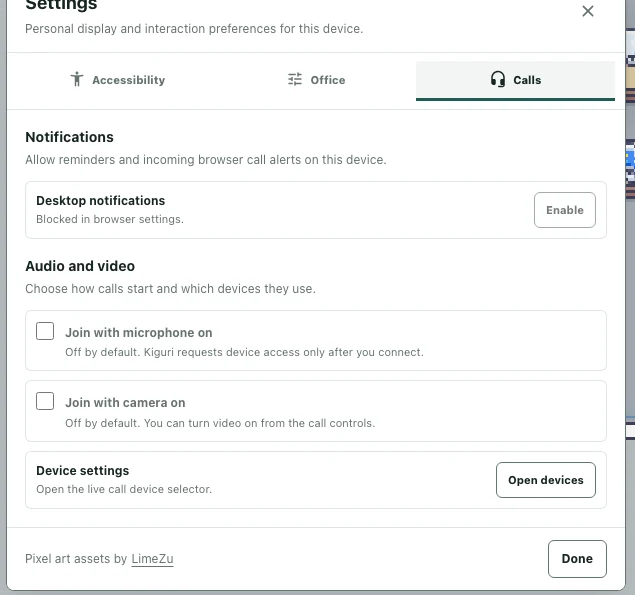This screenshot has width=635, height=595.
Task: Click the Device settings label
Action: pos(83,471)
